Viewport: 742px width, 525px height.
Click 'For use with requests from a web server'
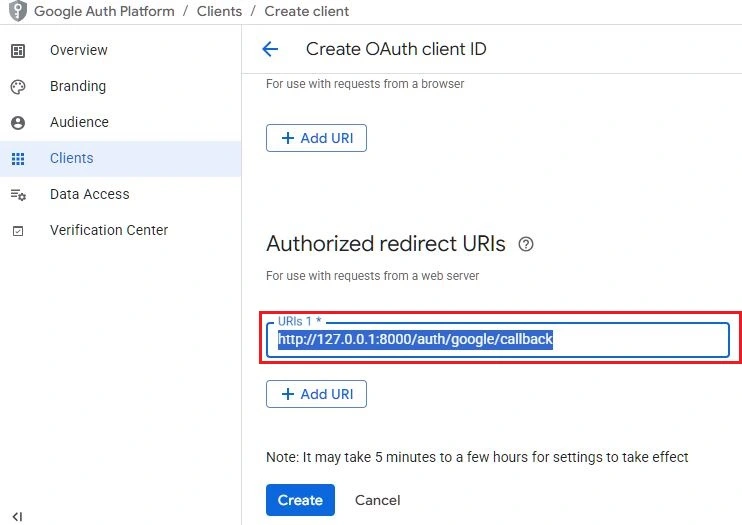(x=372, y=276)
